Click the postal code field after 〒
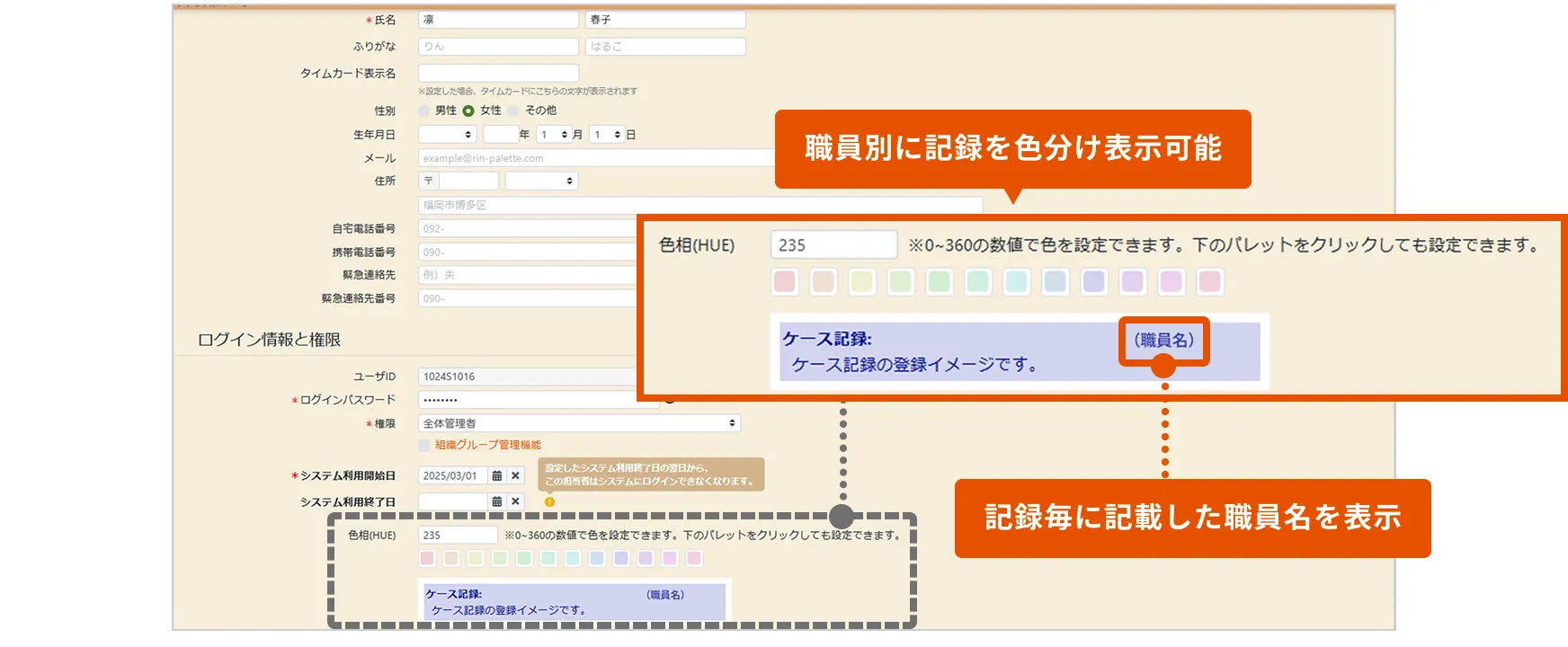The width and height of the screenshot is (1568, 647). tap(468, 181)
